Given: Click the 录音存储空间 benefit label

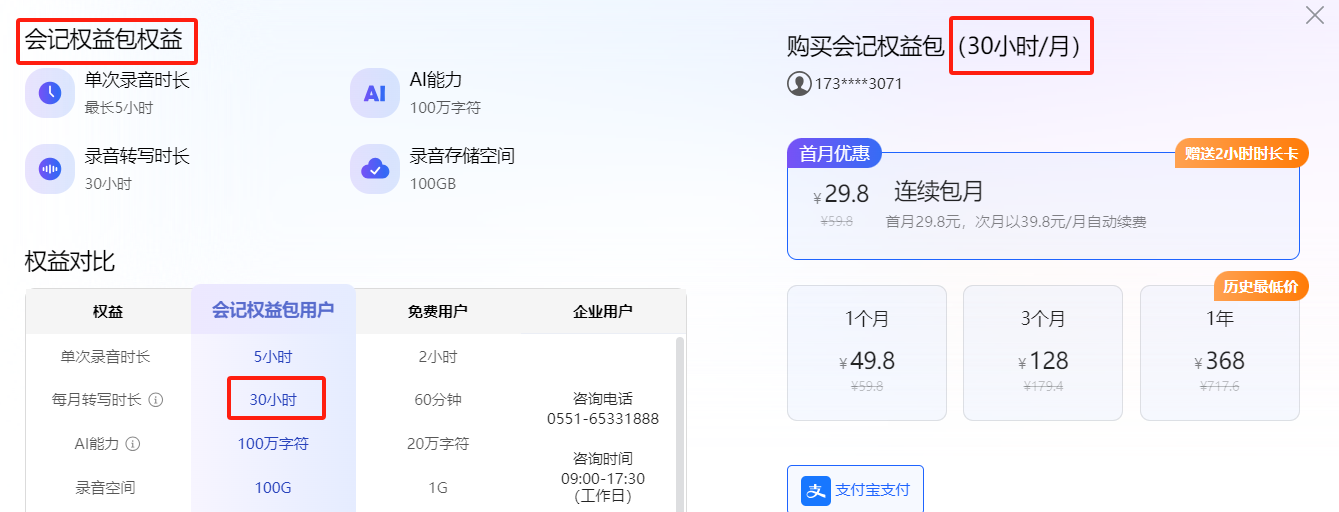Looking at the screenshot, I should coord(462,156).
